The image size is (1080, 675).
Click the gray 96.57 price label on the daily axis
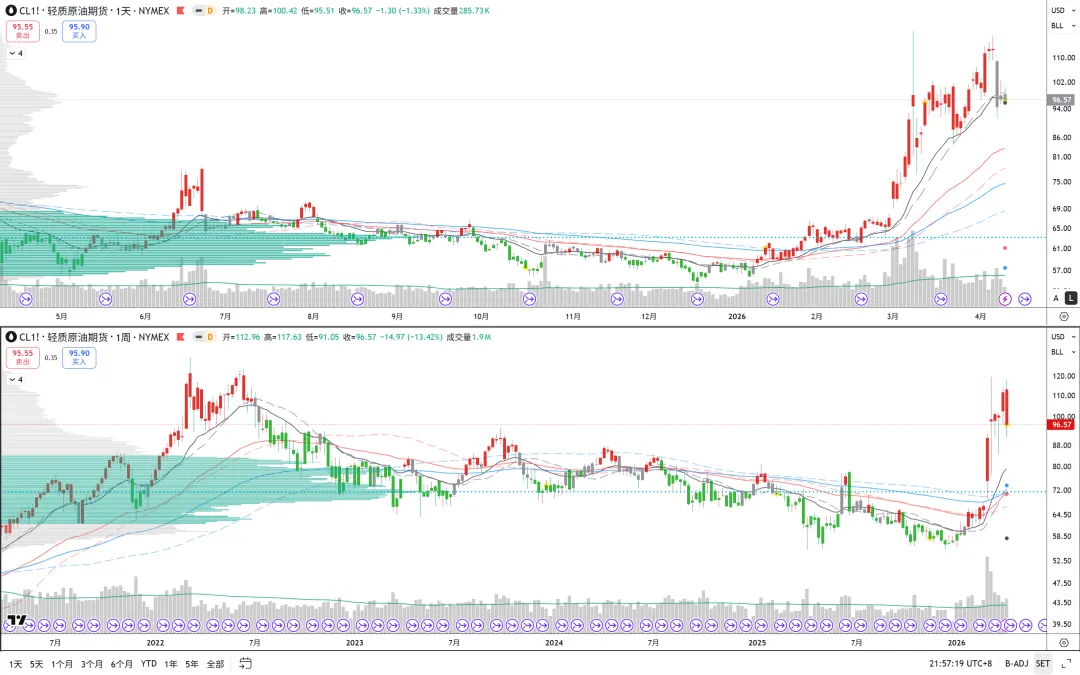[1061, 100]
